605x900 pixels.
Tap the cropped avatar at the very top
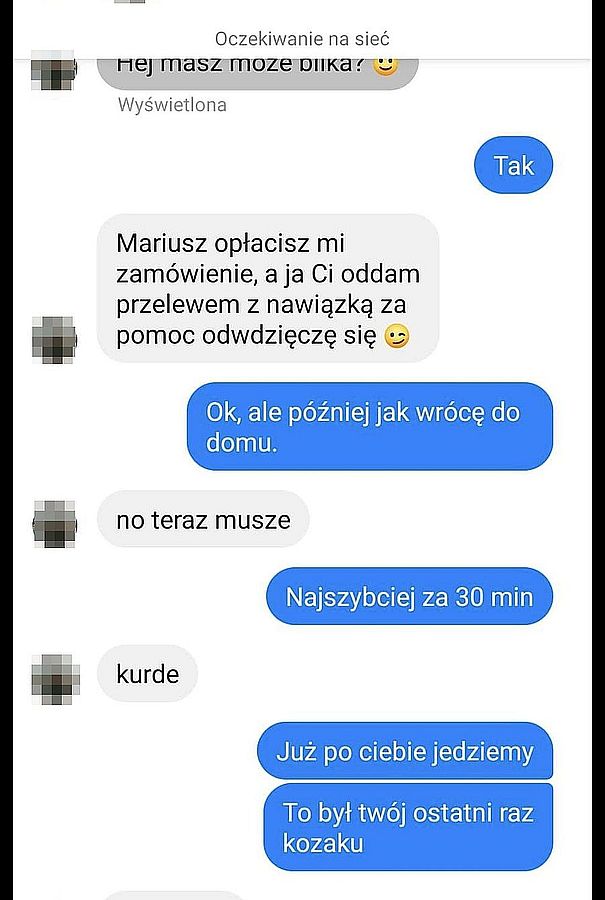coord(135,2)
